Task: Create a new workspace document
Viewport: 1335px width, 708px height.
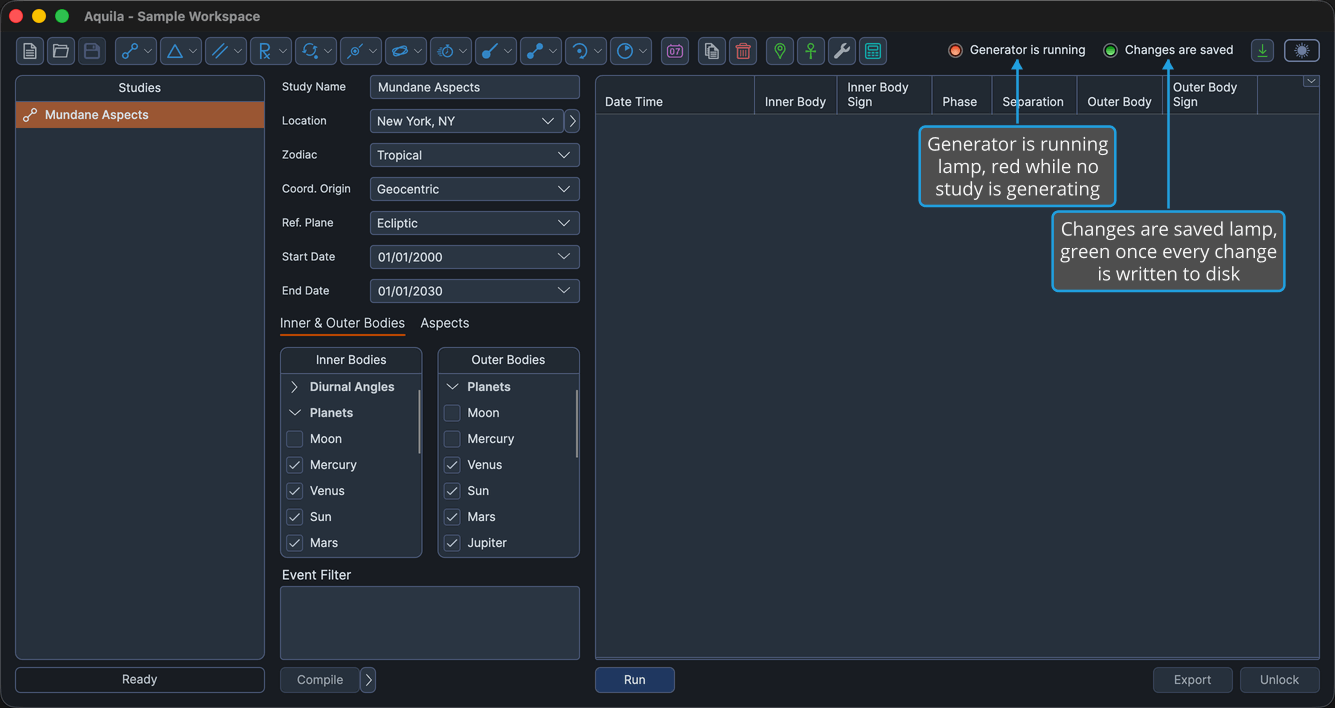Action: pyautogui.click(x=30, y=51)
